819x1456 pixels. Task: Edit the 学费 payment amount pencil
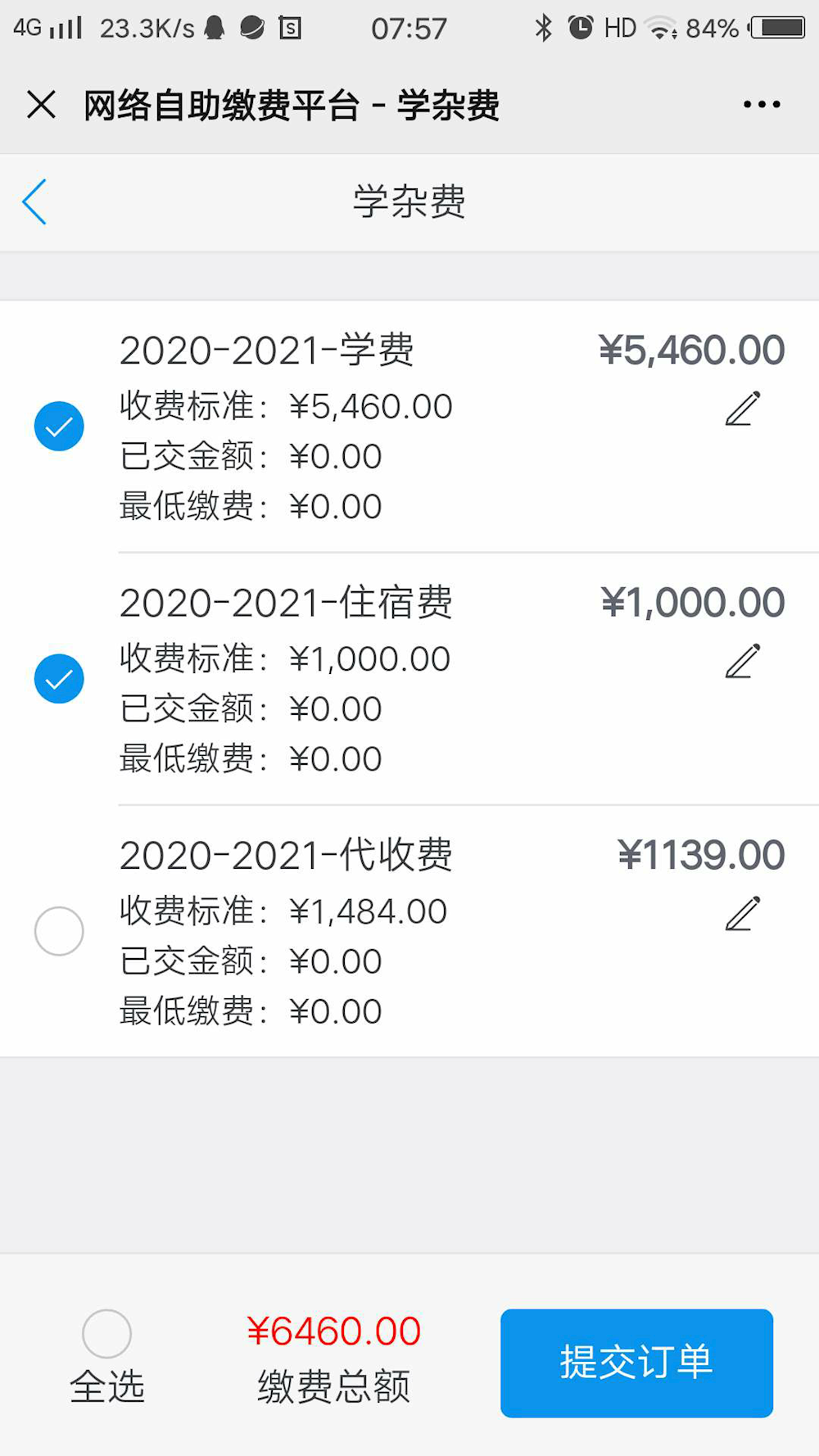[x=743, y=409]
